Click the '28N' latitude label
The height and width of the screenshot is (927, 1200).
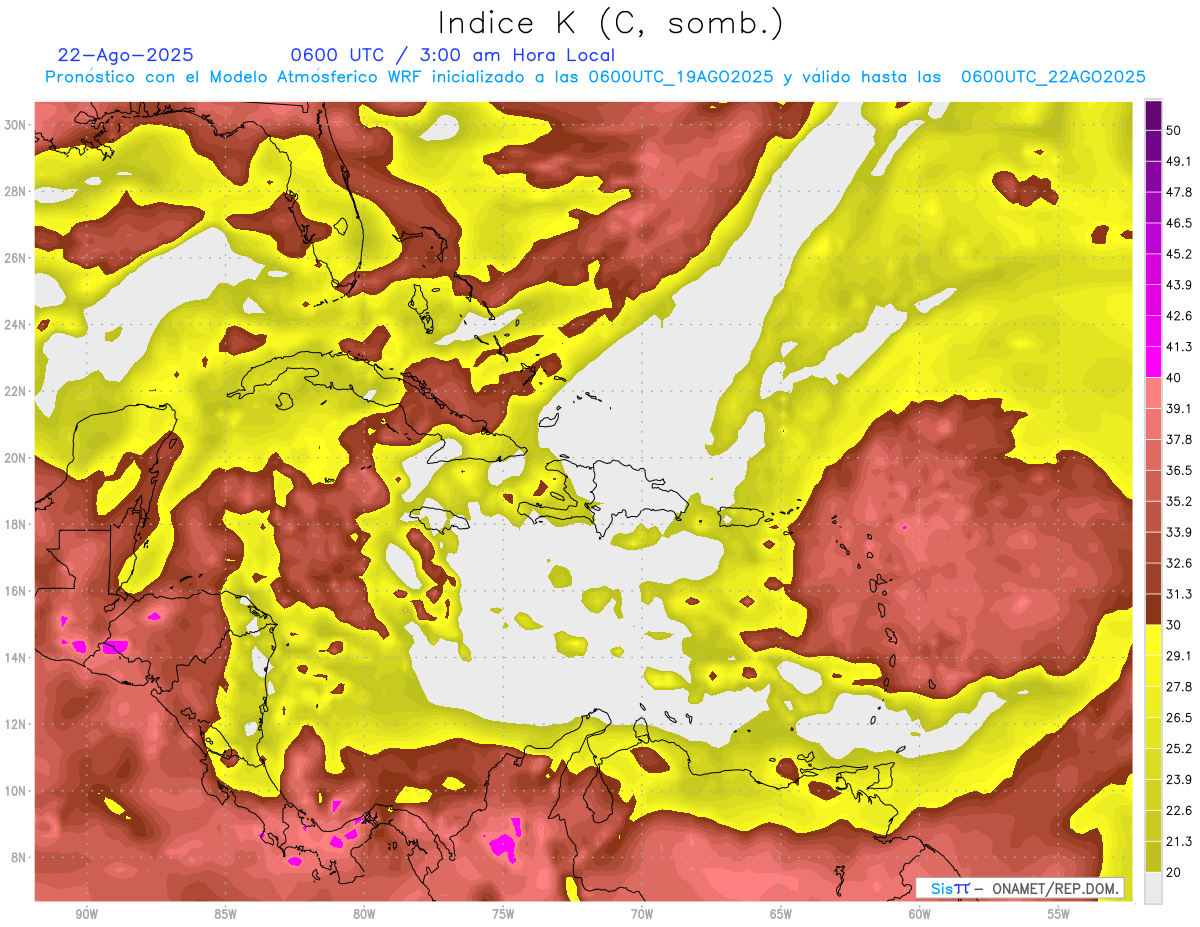(16, 191)
